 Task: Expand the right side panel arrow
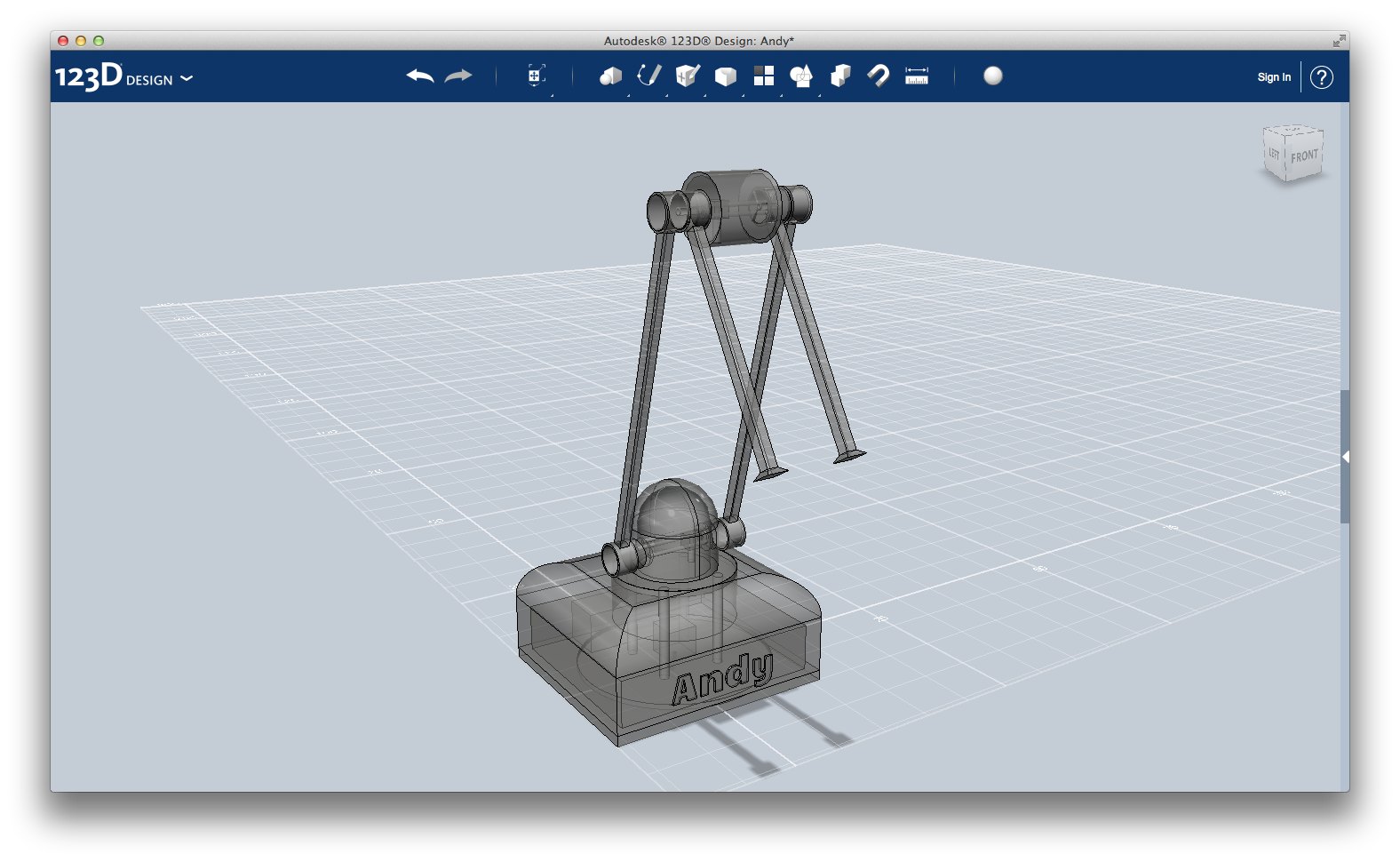coord(1346,457)
